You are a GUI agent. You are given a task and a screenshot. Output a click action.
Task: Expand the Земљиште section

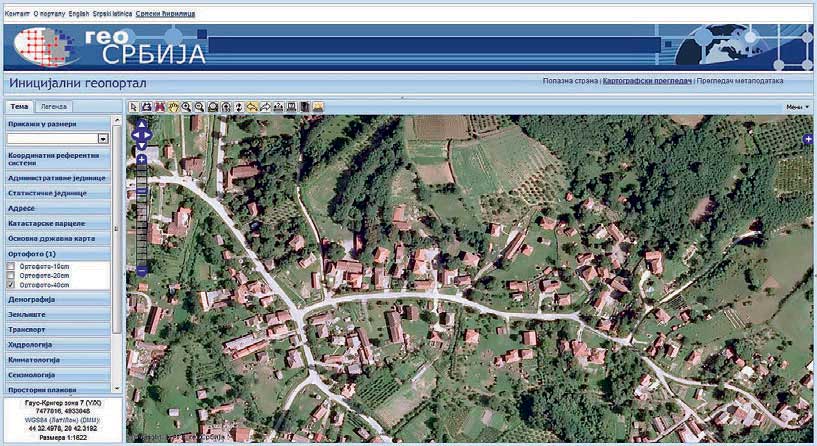click(58, 315)
